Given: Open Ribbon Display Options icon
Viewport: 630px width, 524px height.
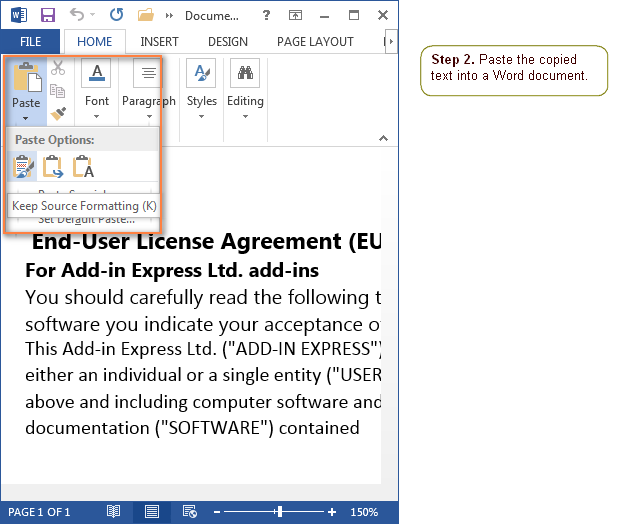Looking at the screenshot, I should click(295, 15).
